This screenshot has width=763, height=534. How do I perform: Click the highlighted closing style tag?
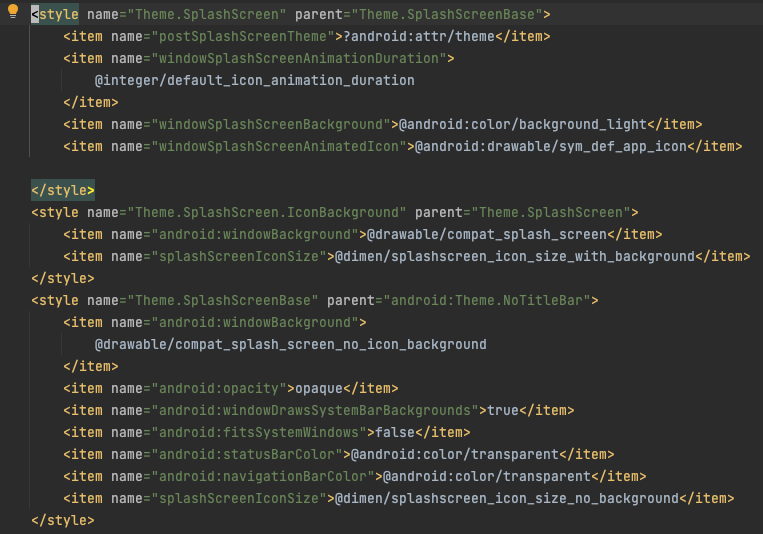[63, 190]
